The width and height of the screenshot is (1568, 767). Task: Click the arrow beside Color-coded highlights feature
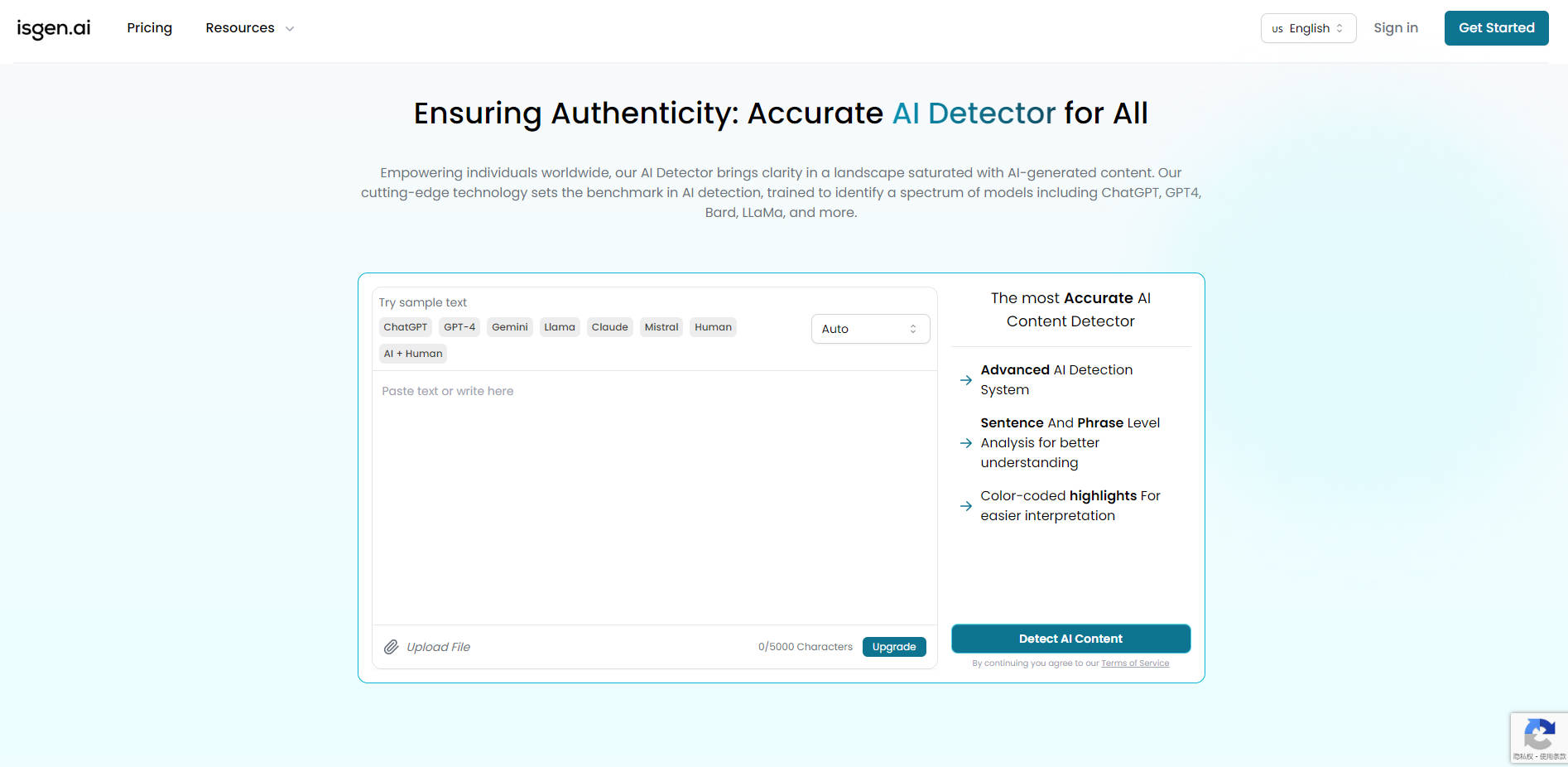click(965, 506)
